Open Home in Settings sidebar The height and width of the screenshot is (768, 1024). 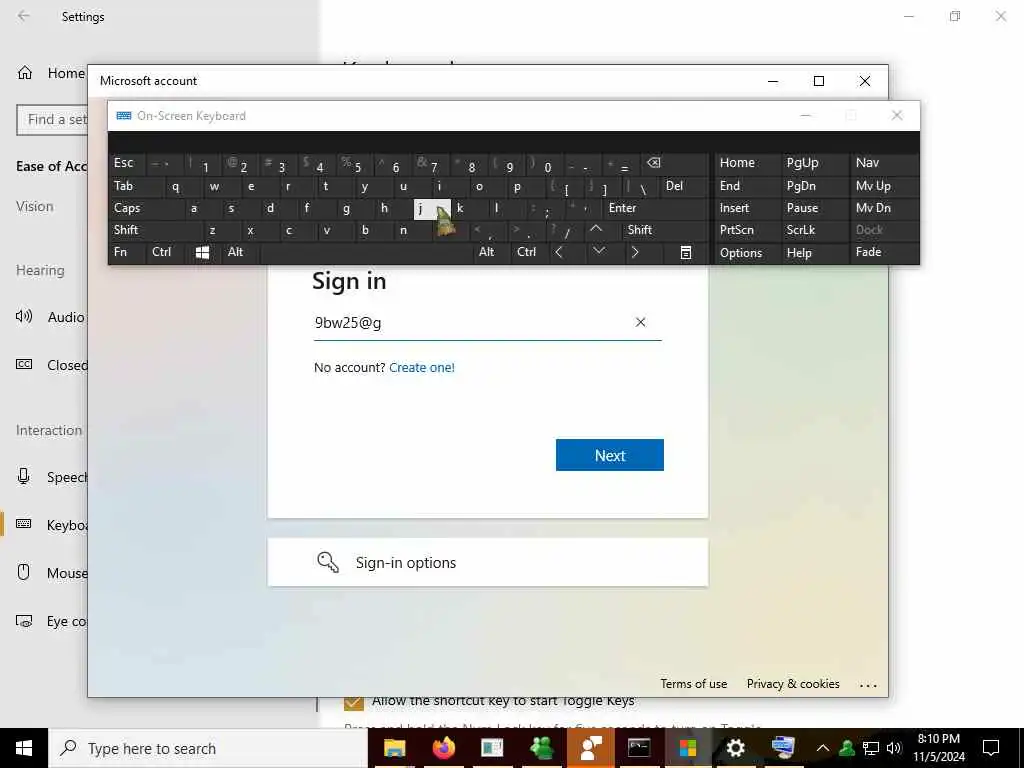point(51,73)
